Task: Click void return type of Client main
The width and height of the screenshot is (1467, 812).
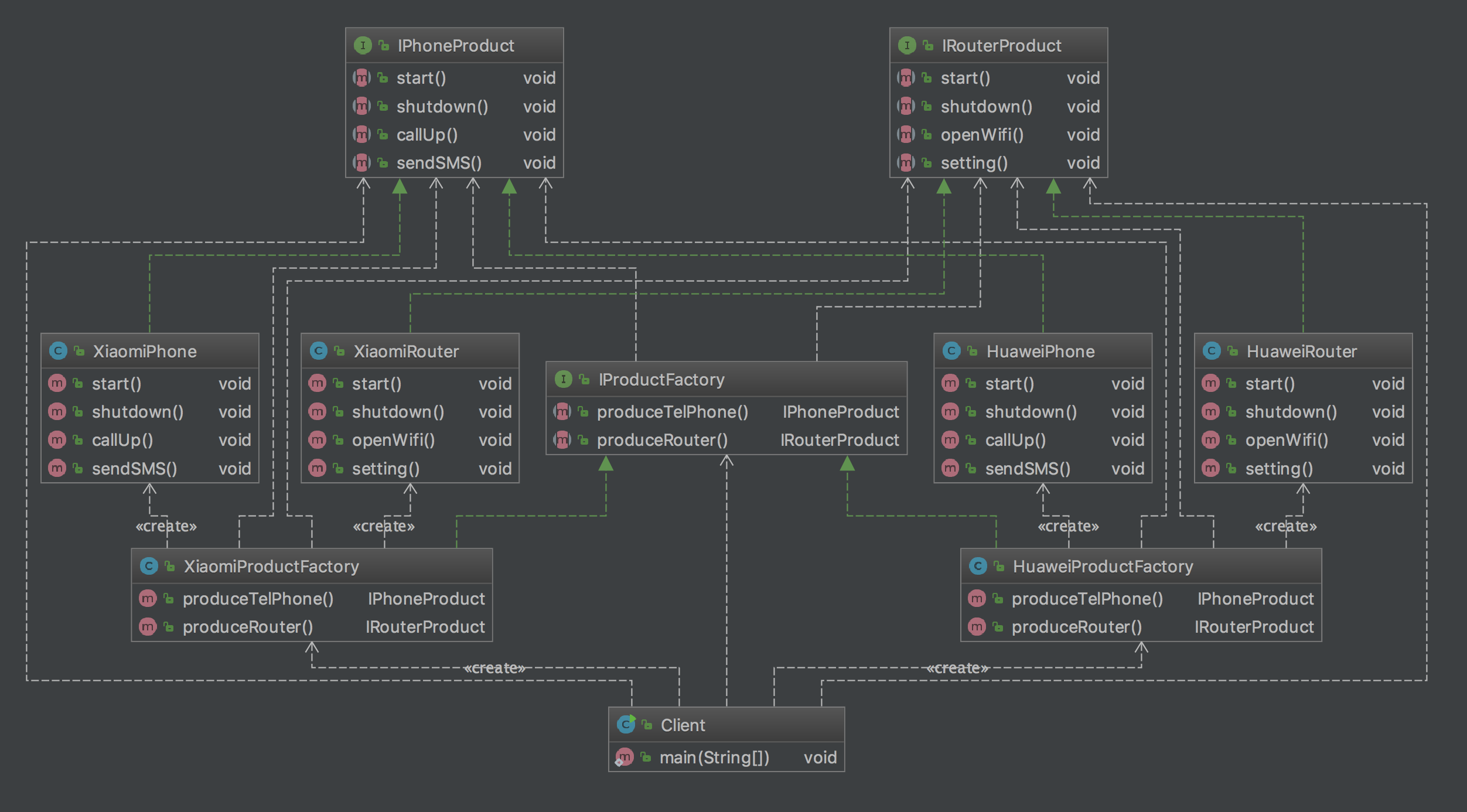Action: (x=820, y=758)
